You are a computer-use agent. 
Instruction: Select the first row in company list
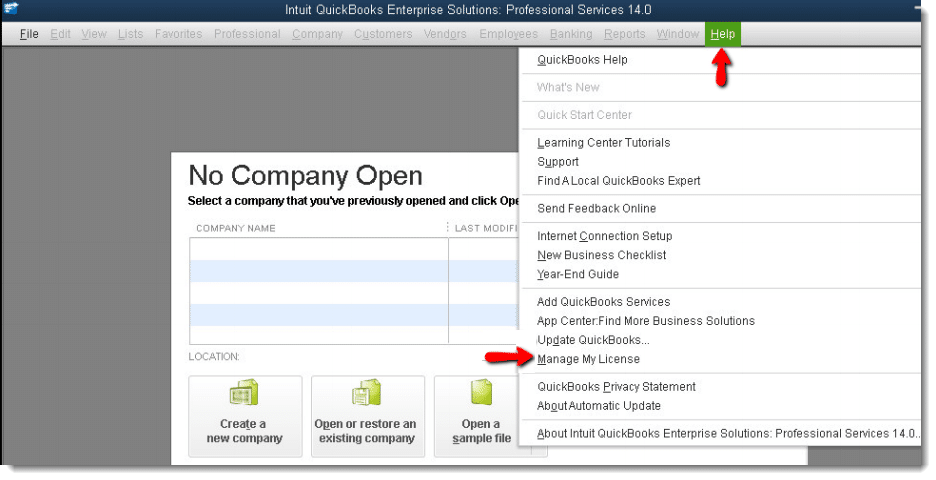click(x=354, y=249)
